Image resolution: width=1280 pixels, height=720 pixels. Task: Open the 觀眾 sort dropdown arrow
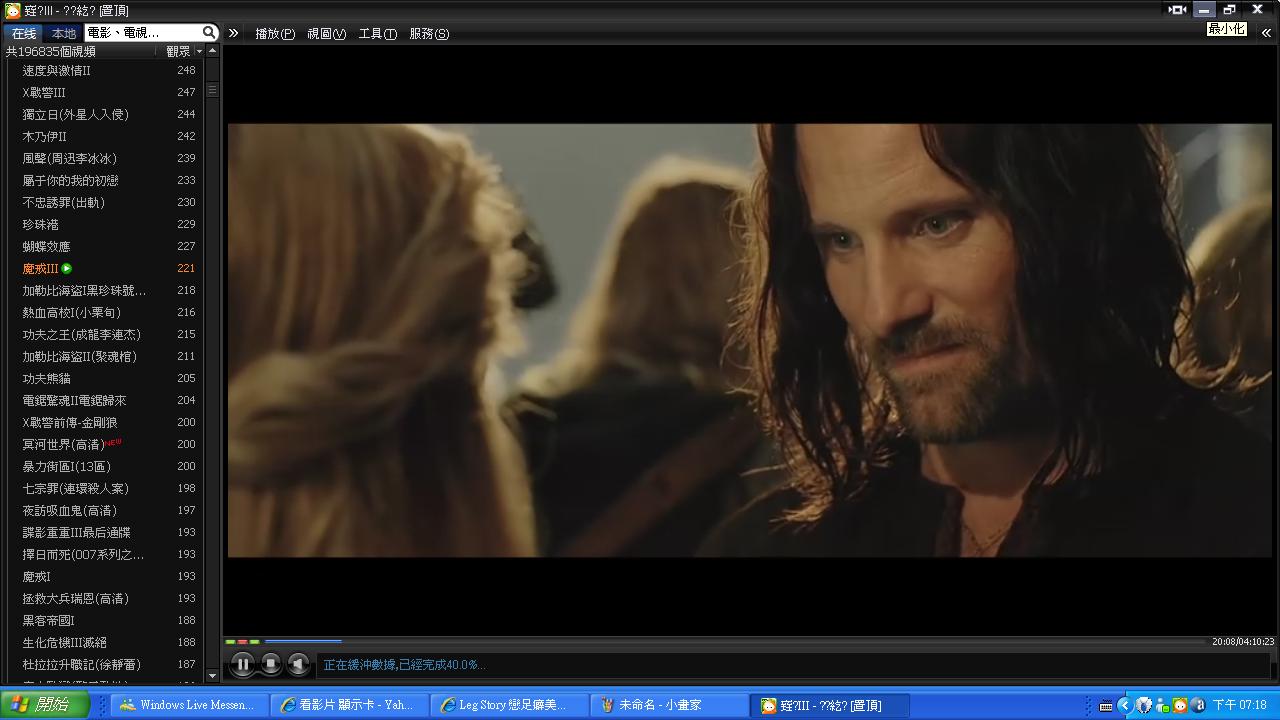[199, 51]
